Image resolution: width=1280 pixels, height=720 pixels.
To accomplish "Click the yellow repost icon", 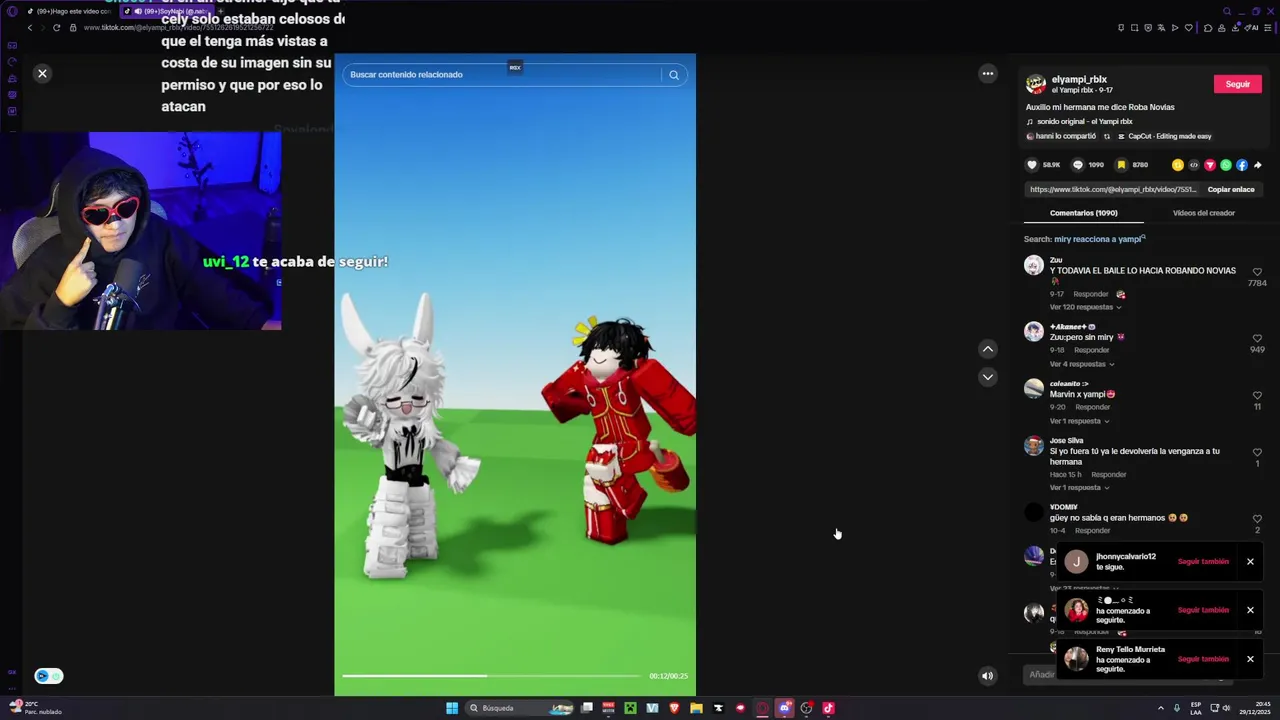I will [1177, 165].
